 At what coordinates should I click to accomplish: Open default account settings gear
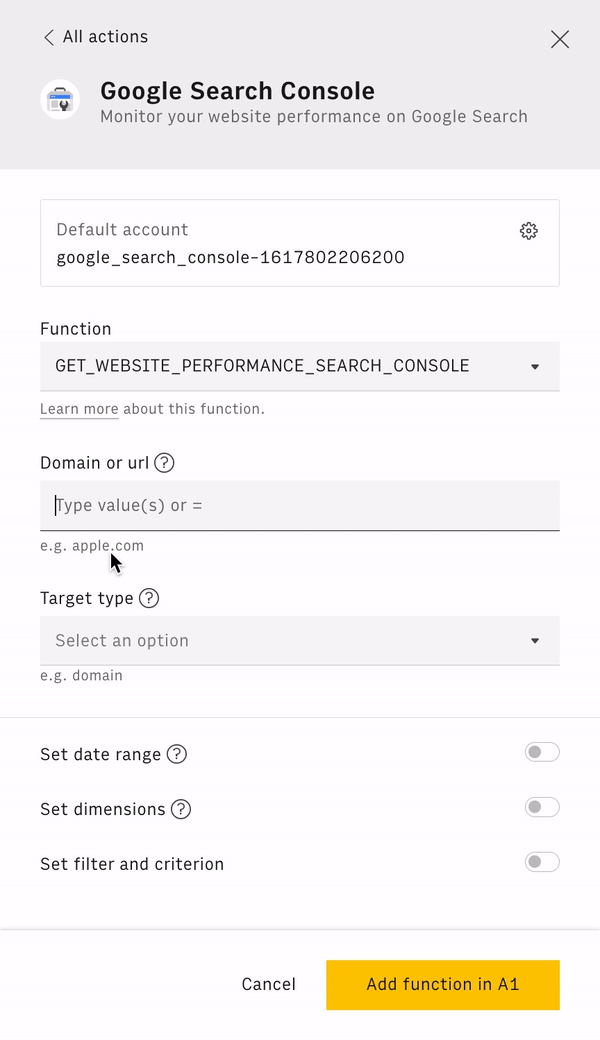pyautogui.click(x=529, y=231)
